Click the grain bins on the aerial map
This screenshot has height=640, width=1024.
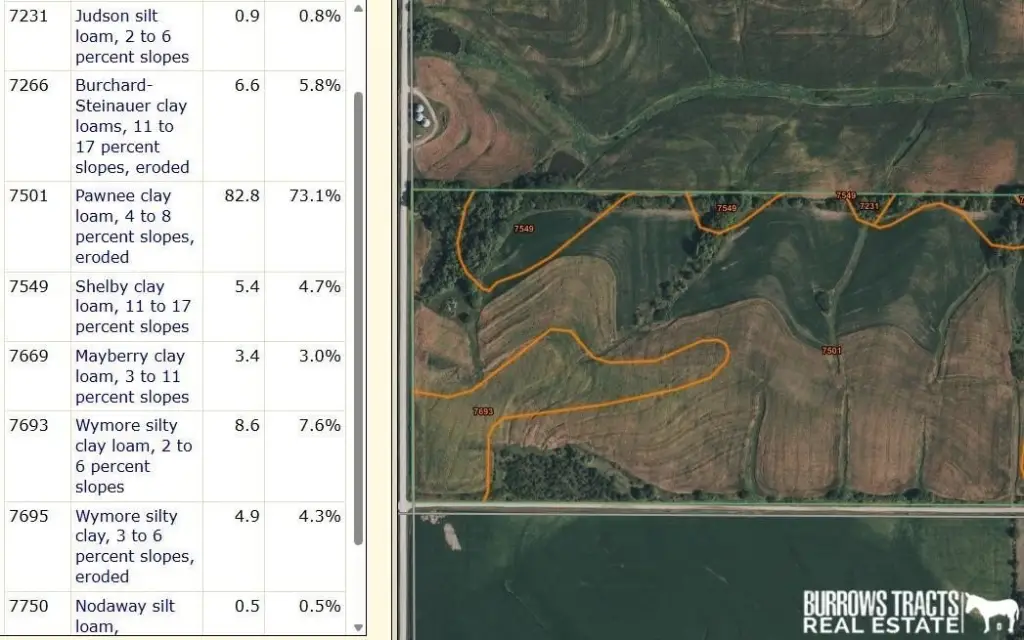click(x=421, y=110)
